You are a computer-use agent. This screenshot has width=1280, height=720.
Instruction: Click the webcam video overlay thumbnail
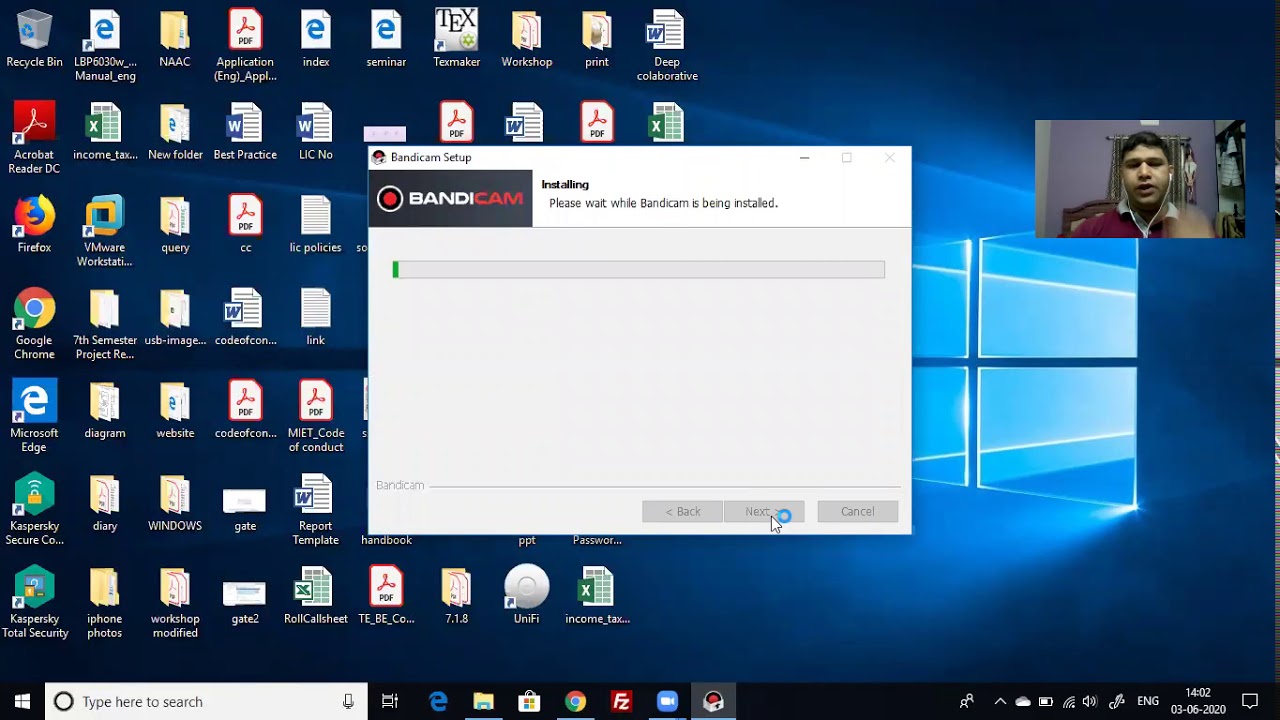click(x=1140, y=179)
